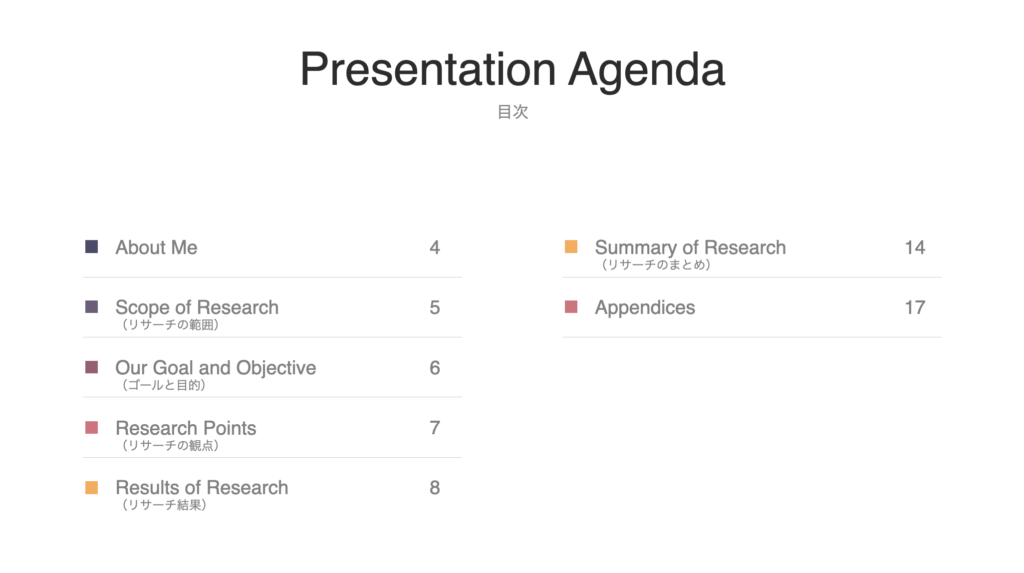Click the mauve square beside Our Goal and Objective
1024x573 pixels.
point(91,367)
